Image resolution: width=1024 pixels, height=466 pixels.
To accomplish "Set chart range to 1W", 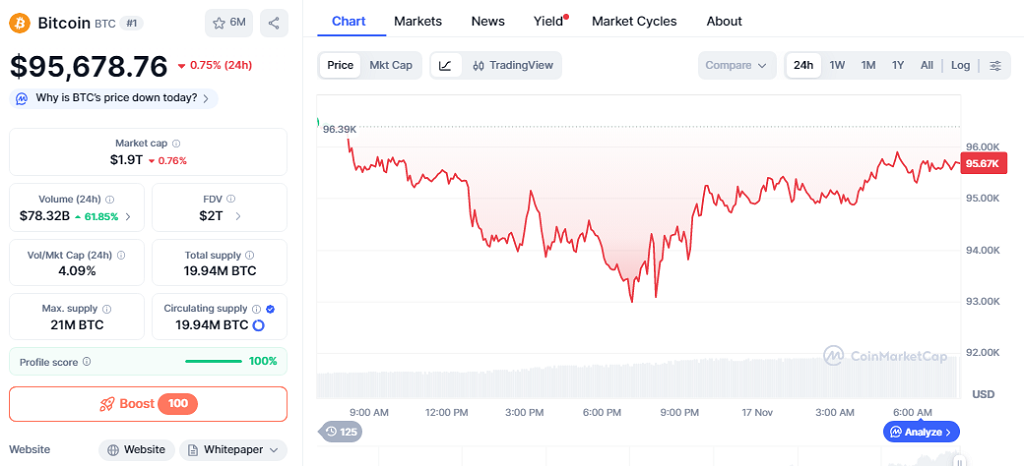I will [837, 65].
